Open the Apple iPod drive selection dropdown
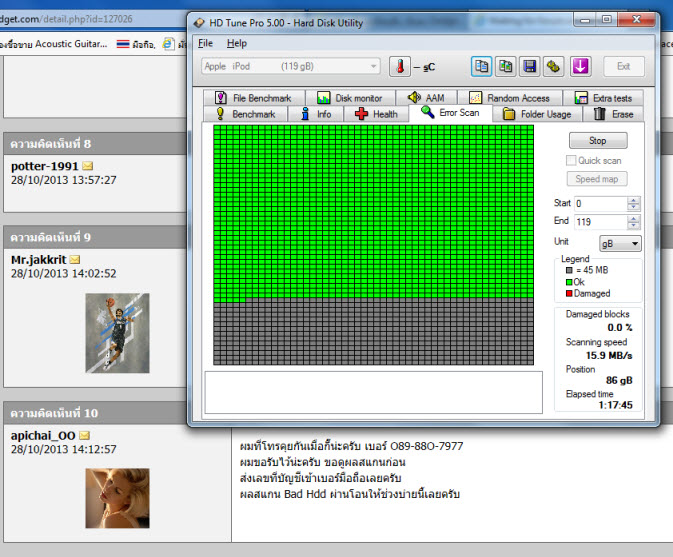This screenshot has height=557, width=673. (x=290, y=67)
